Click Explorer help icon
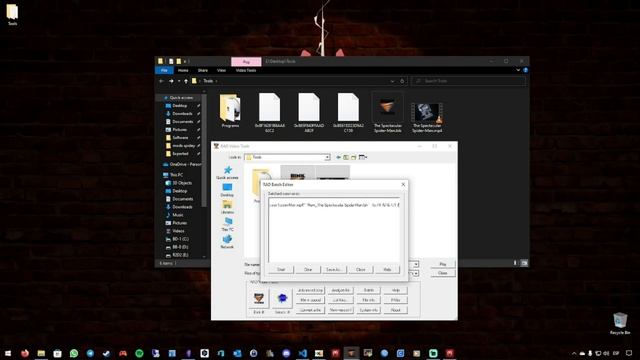The width and height of the screenshot is (640, 360). [525, 70]
